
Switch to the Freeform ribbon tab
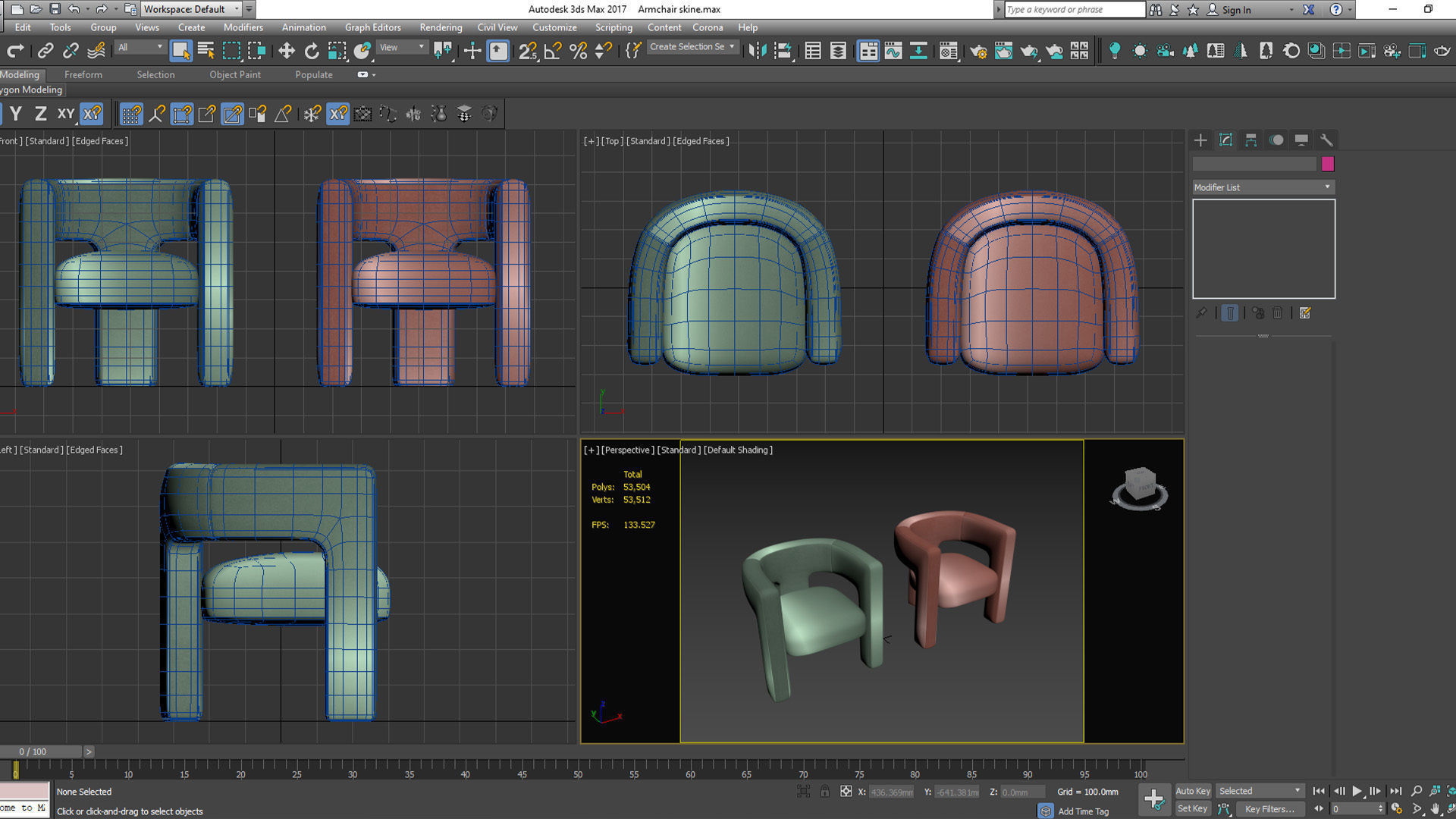click(83, 75)
